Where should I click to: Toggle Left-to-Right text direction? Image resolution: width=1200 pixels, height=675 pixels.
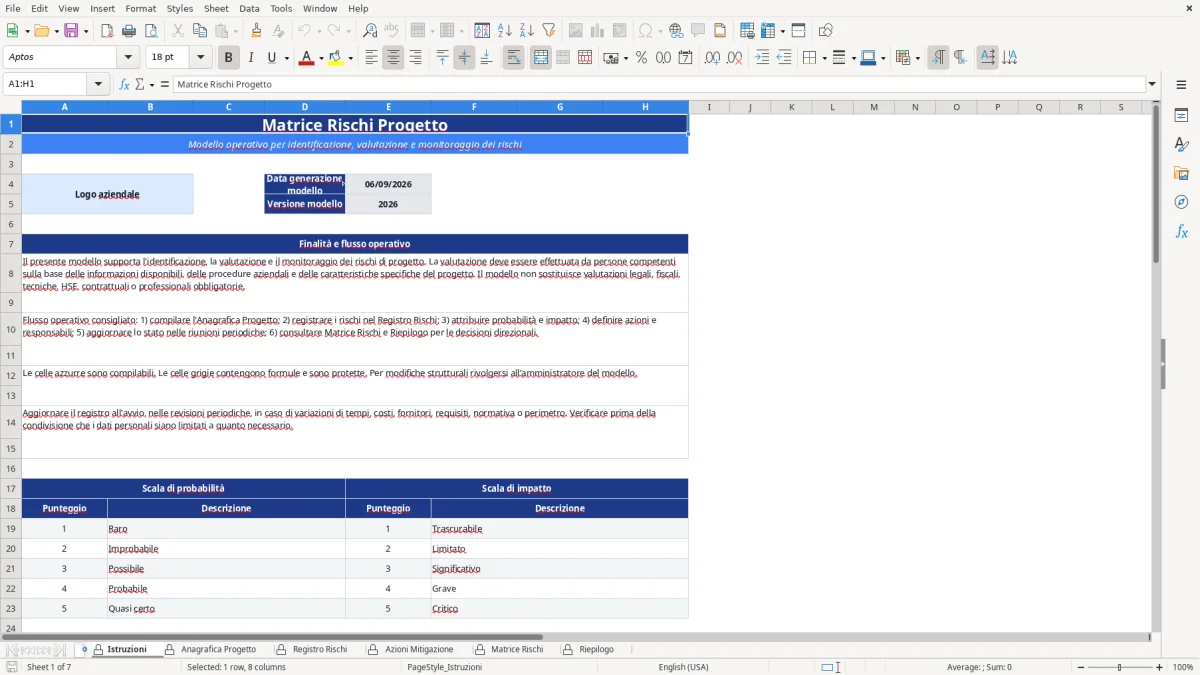click(x=938, y=58)
